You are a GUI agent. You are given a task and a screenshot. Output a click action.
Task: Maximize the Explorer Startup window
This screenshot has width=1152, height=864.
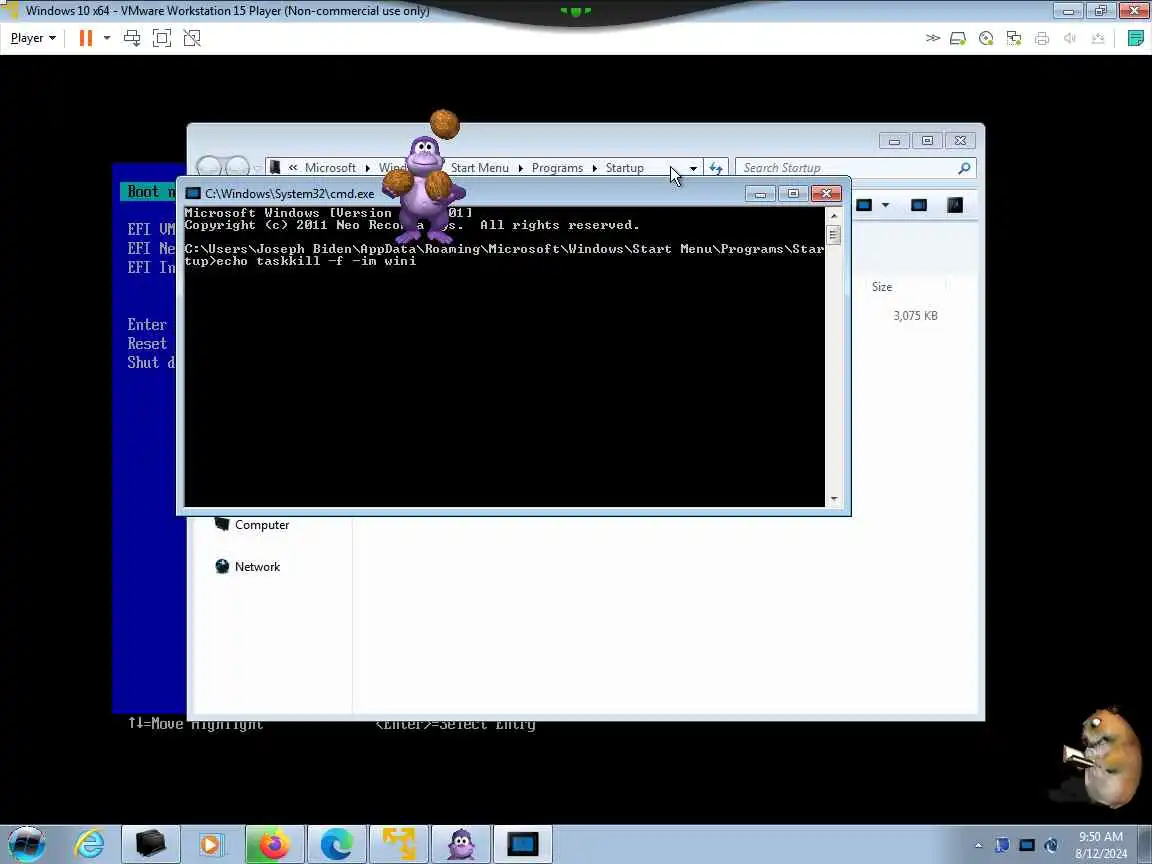click(927, 140)
